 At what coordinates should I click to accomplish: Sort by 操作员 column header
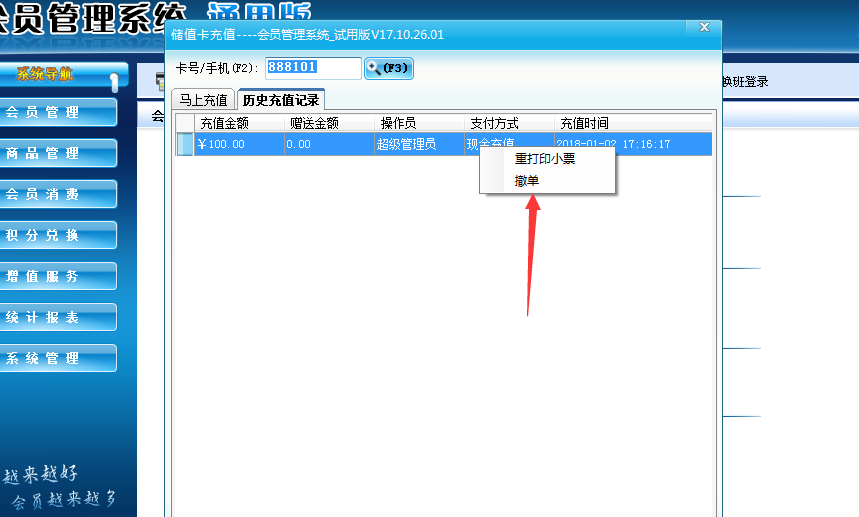tap(419, 123)
